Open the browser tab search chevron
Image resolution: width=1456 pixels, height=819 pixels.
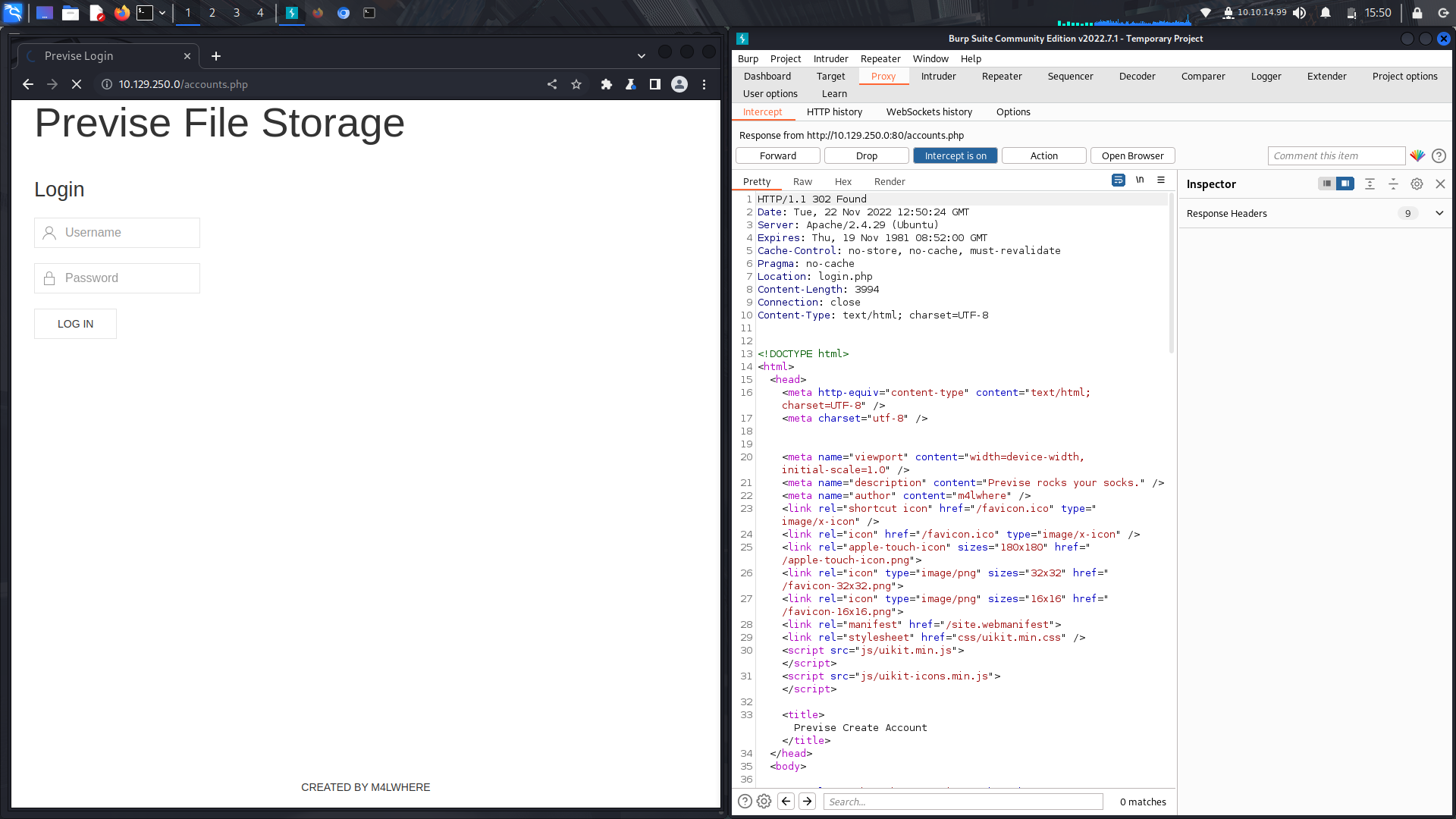(641, 55)
